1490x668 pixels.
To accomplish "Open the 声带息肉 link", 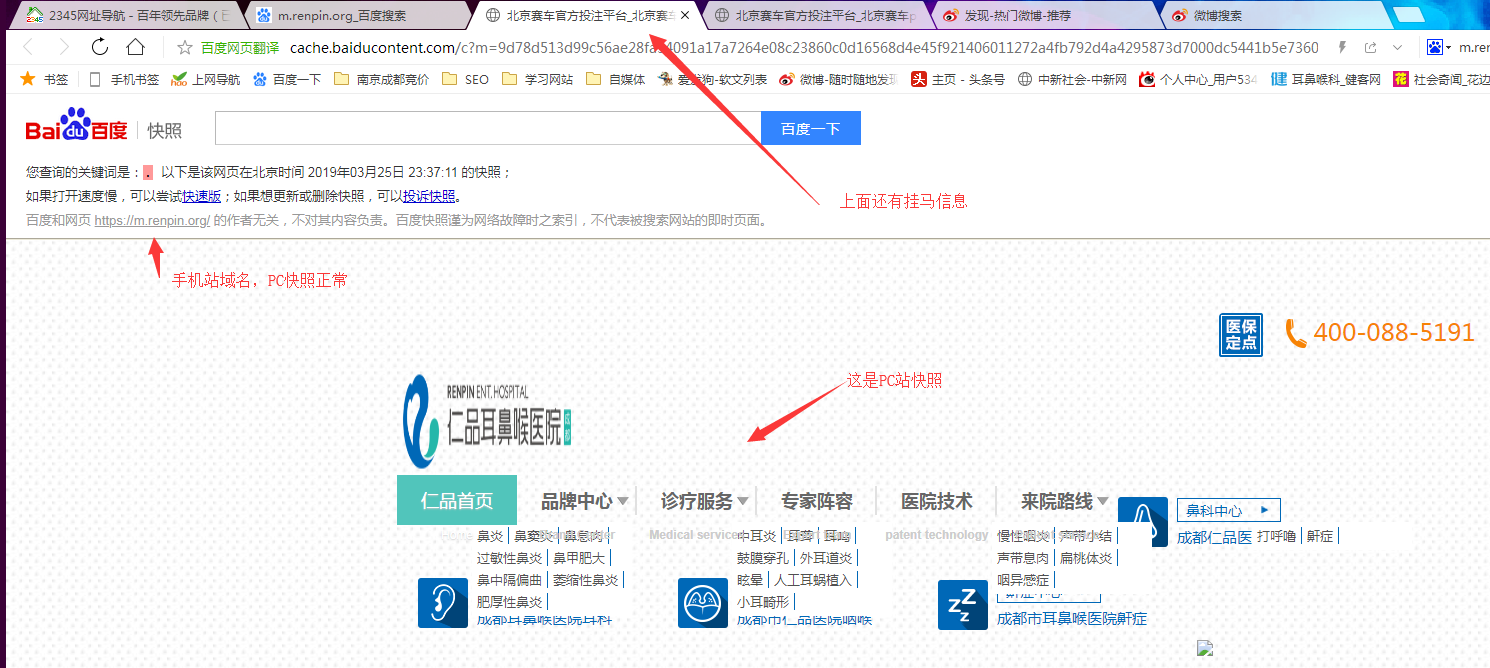I will coord(1023,558).
